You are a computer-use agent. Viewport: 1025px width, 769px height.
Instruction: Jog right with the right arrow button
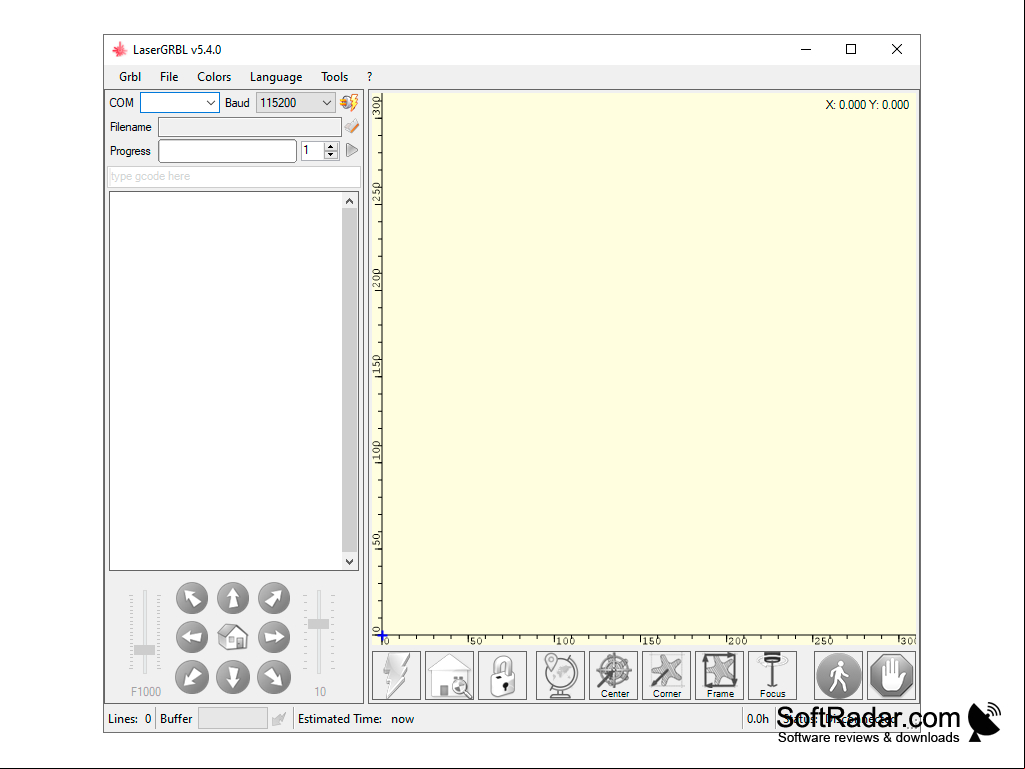click(274, 637)
